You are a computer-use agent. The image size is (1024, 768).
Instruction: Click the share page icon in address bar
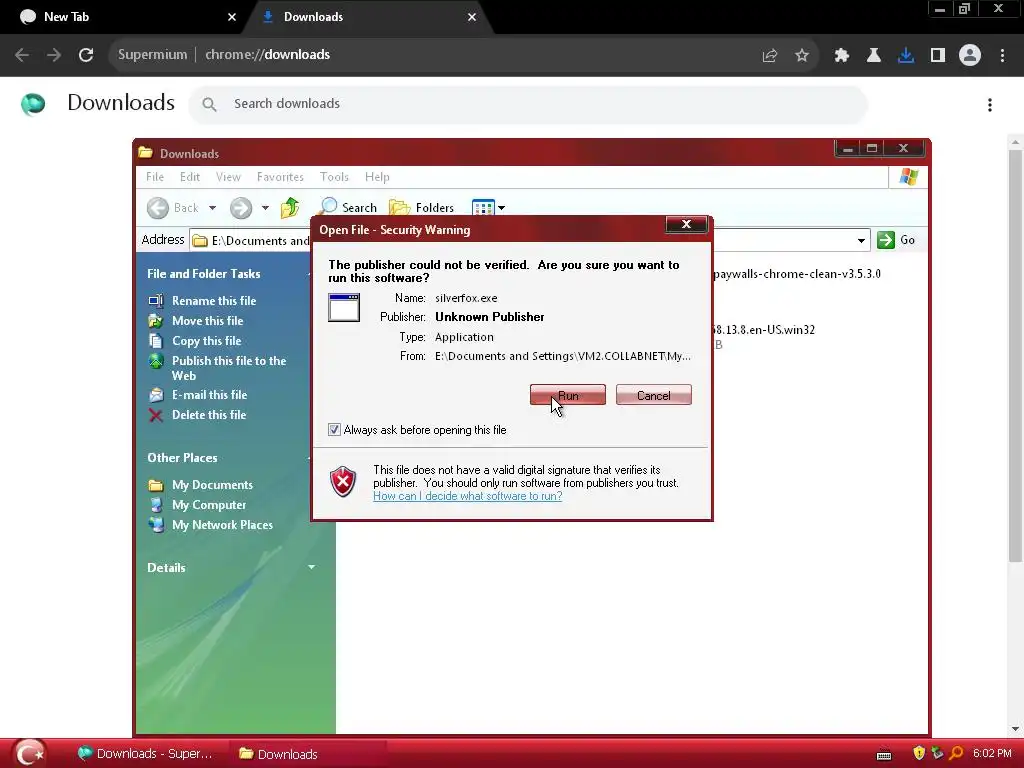[770, 56]
